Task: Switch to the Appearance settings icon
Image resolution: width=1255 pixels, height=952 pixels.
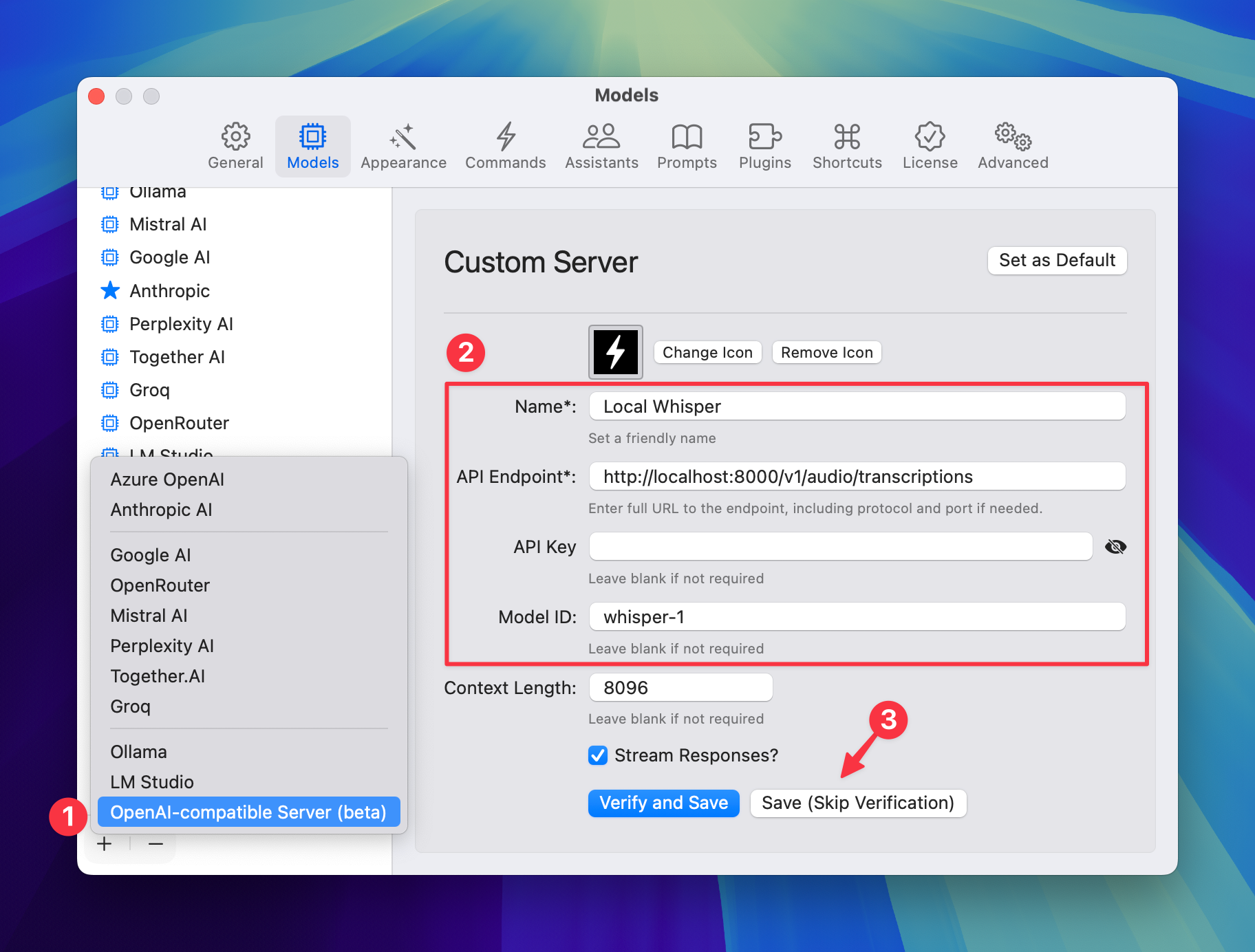Action: point(403,146)
